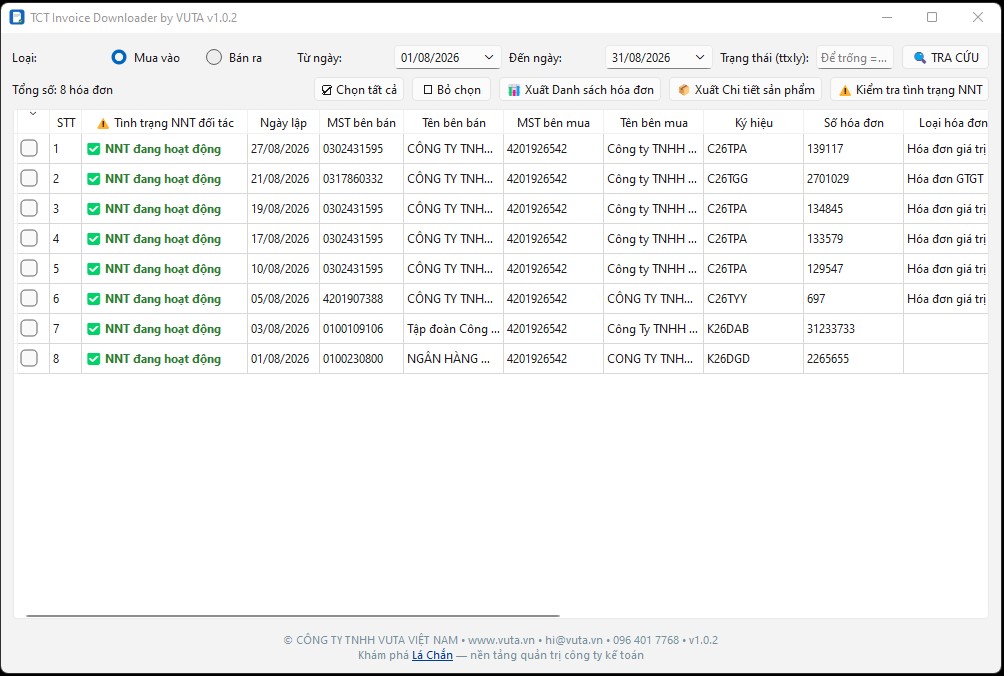Image resolution: width=1004 pixels, height=676 pixels.
Task: Click the MST bên mua column header
Action: (553, 123)
